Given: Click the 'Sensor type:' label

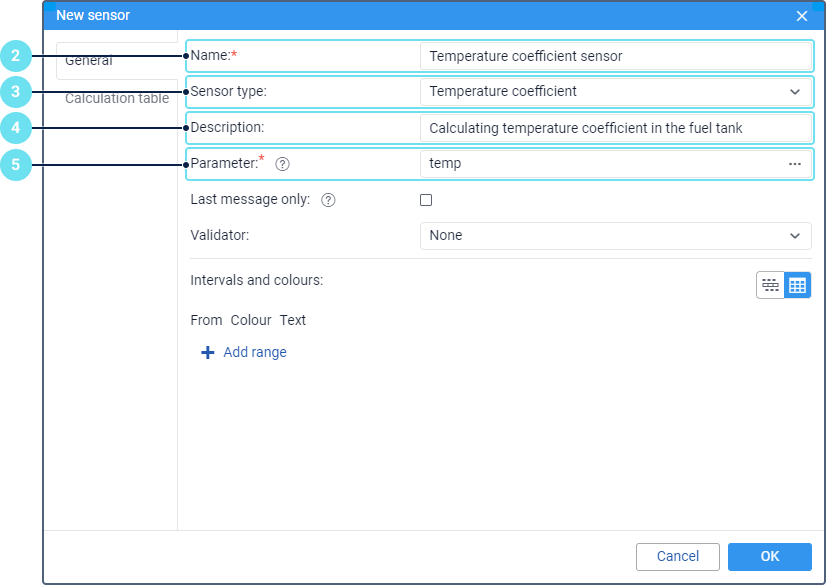Looking at the screenshot, I should 229,91.
